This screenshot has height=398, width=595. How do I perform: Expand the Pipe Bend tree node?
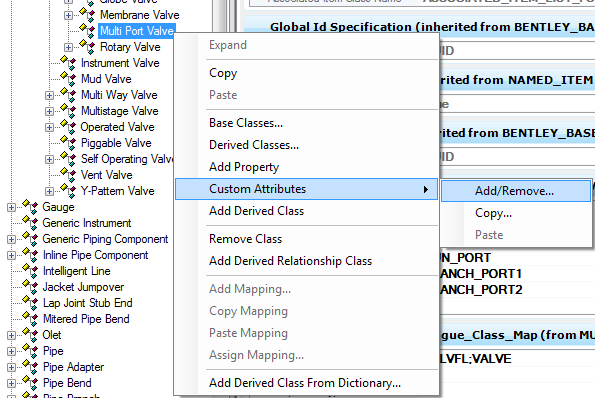click(11, 383)
